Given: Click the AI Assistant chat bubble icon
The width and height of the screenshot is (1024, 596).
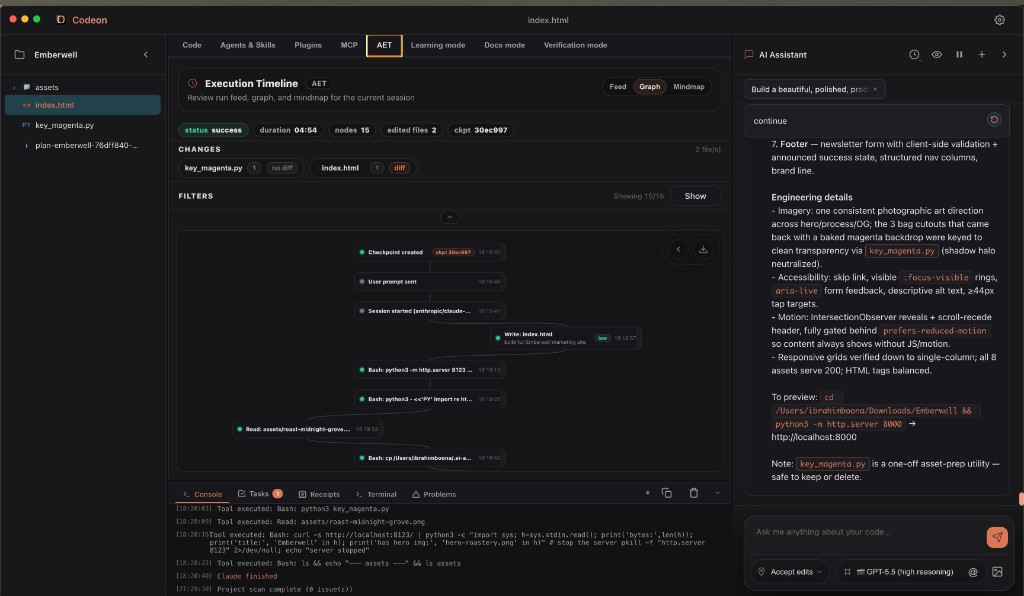Looking at the screenshot, I should click(749, 55).
